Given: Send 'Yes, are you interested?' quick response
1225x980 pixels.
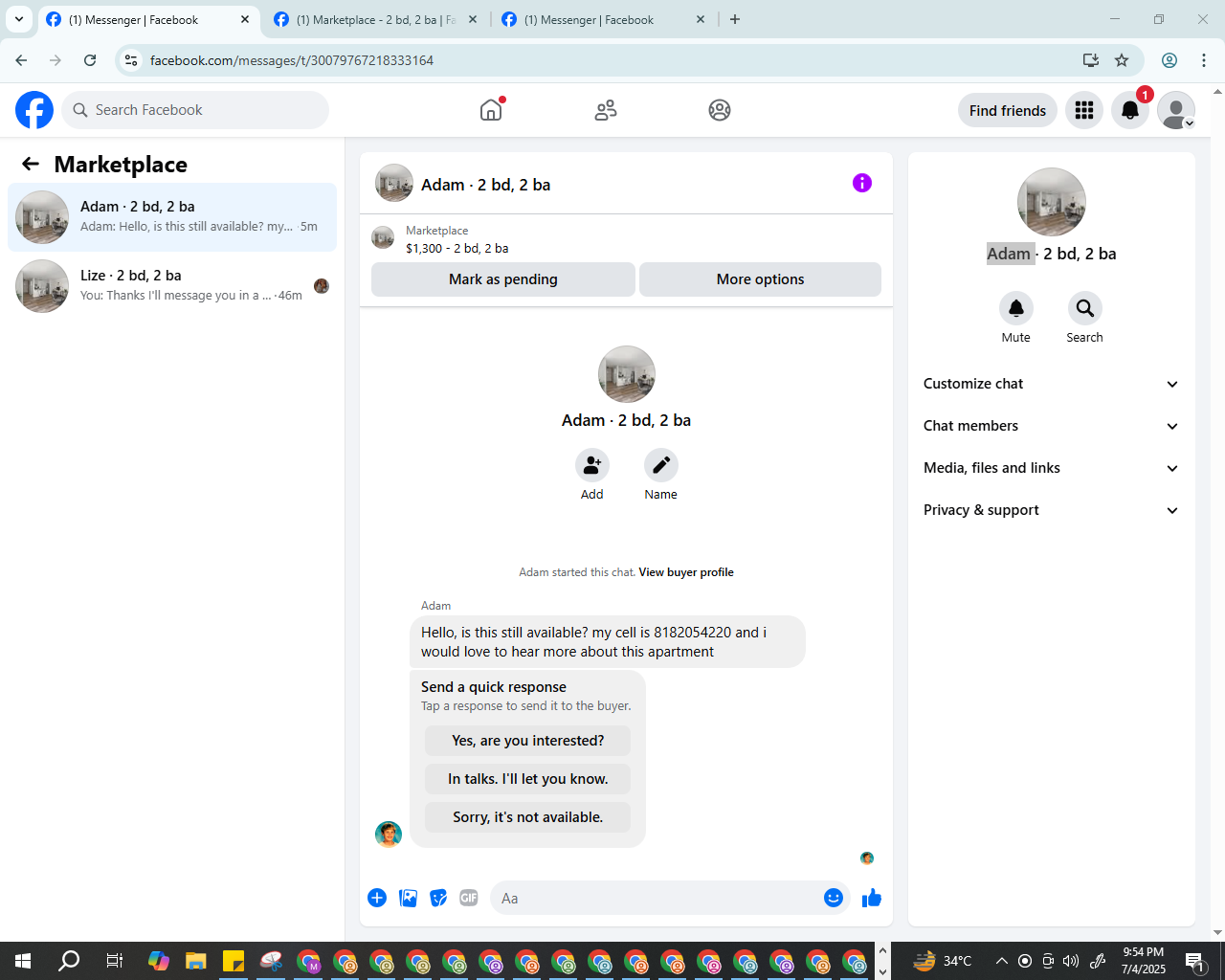Looking at the screenshot, I should 528,741.
